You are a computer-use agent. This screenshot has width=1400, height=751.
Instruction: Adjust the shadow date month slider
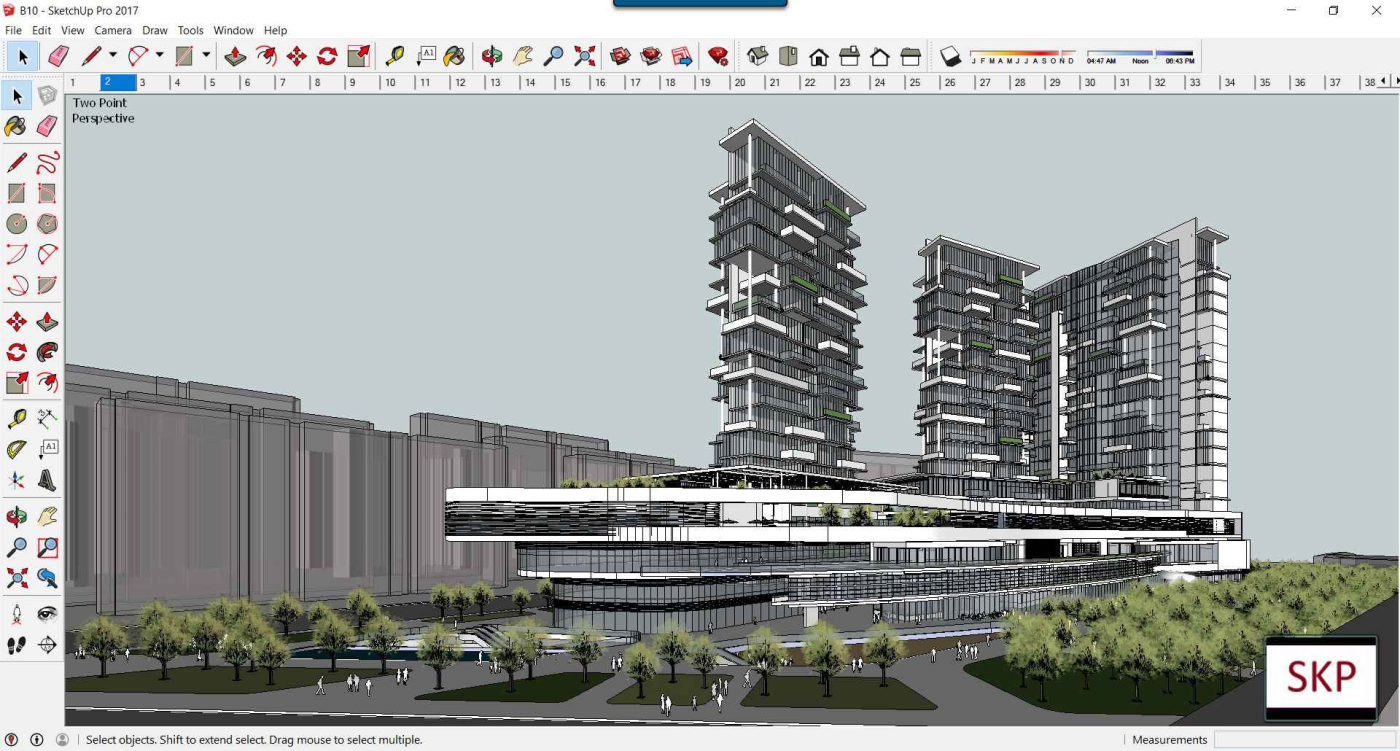(1022, 53)
